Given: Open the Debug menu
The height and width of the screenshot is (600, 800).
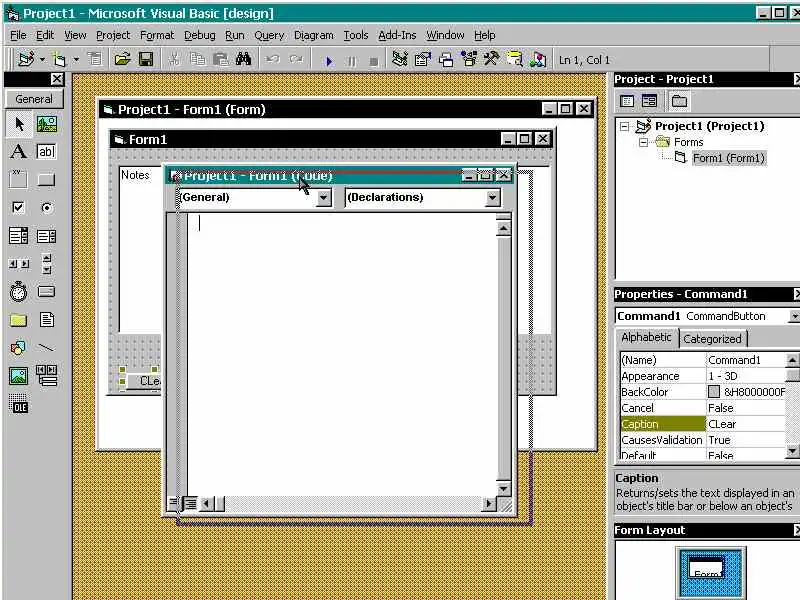Looking at the screenshot, I should point(199,35).
